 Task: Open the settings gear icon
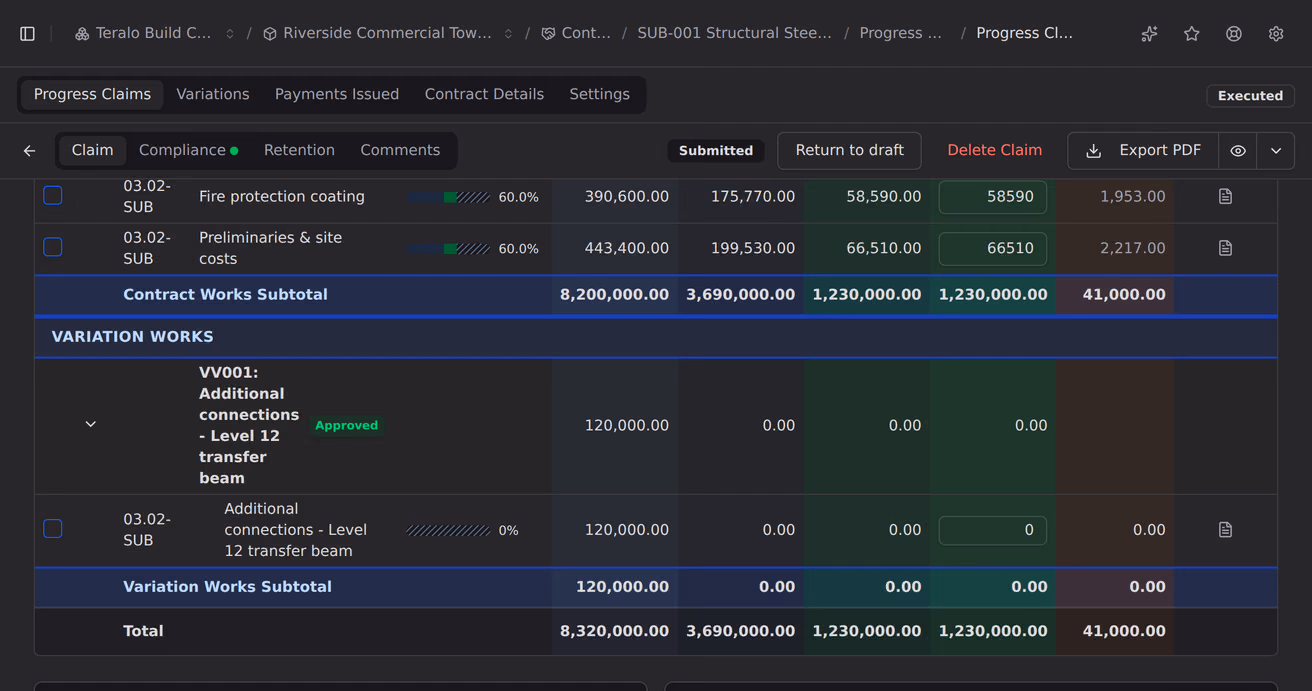point(1276,34)
